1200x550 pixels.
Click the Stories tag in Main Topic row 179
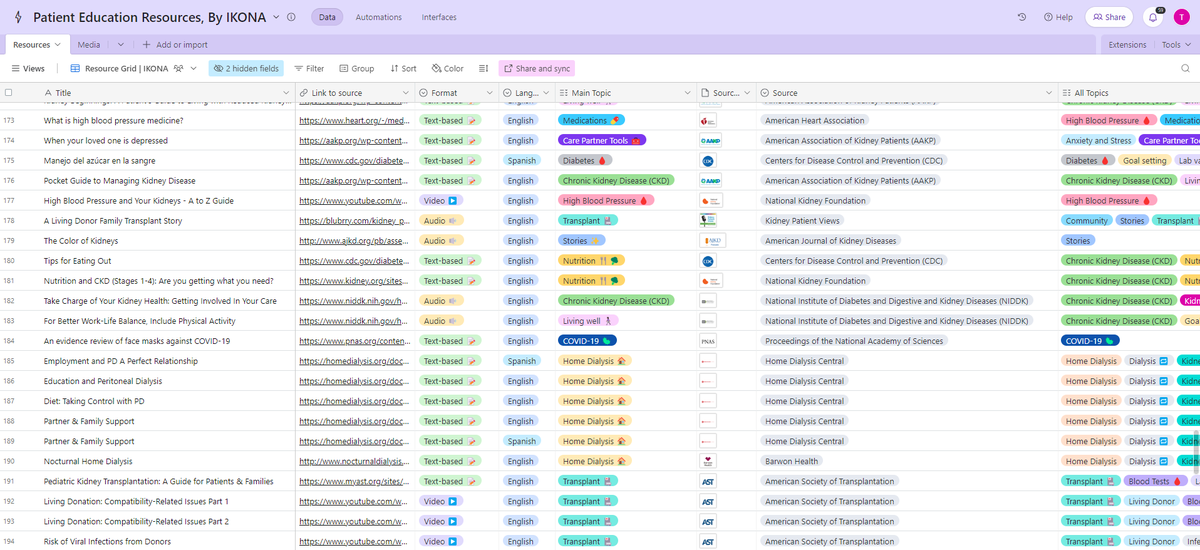point(582,240)
